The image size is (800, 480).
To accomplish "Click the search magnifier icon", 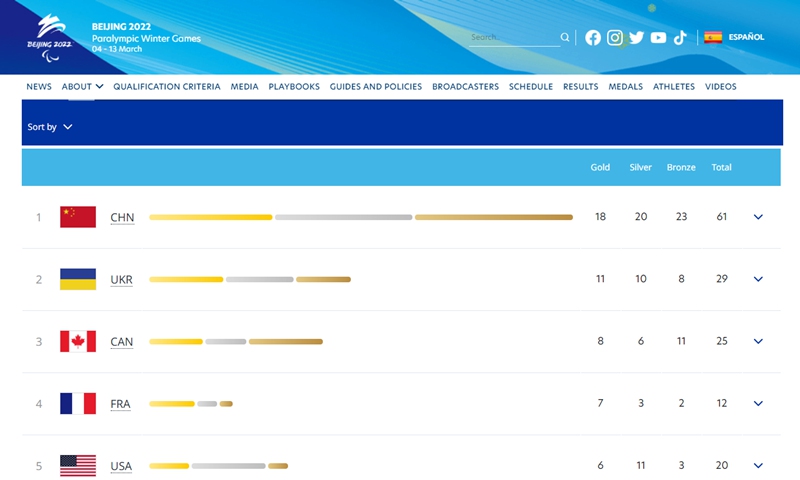I will coord(565,37).
